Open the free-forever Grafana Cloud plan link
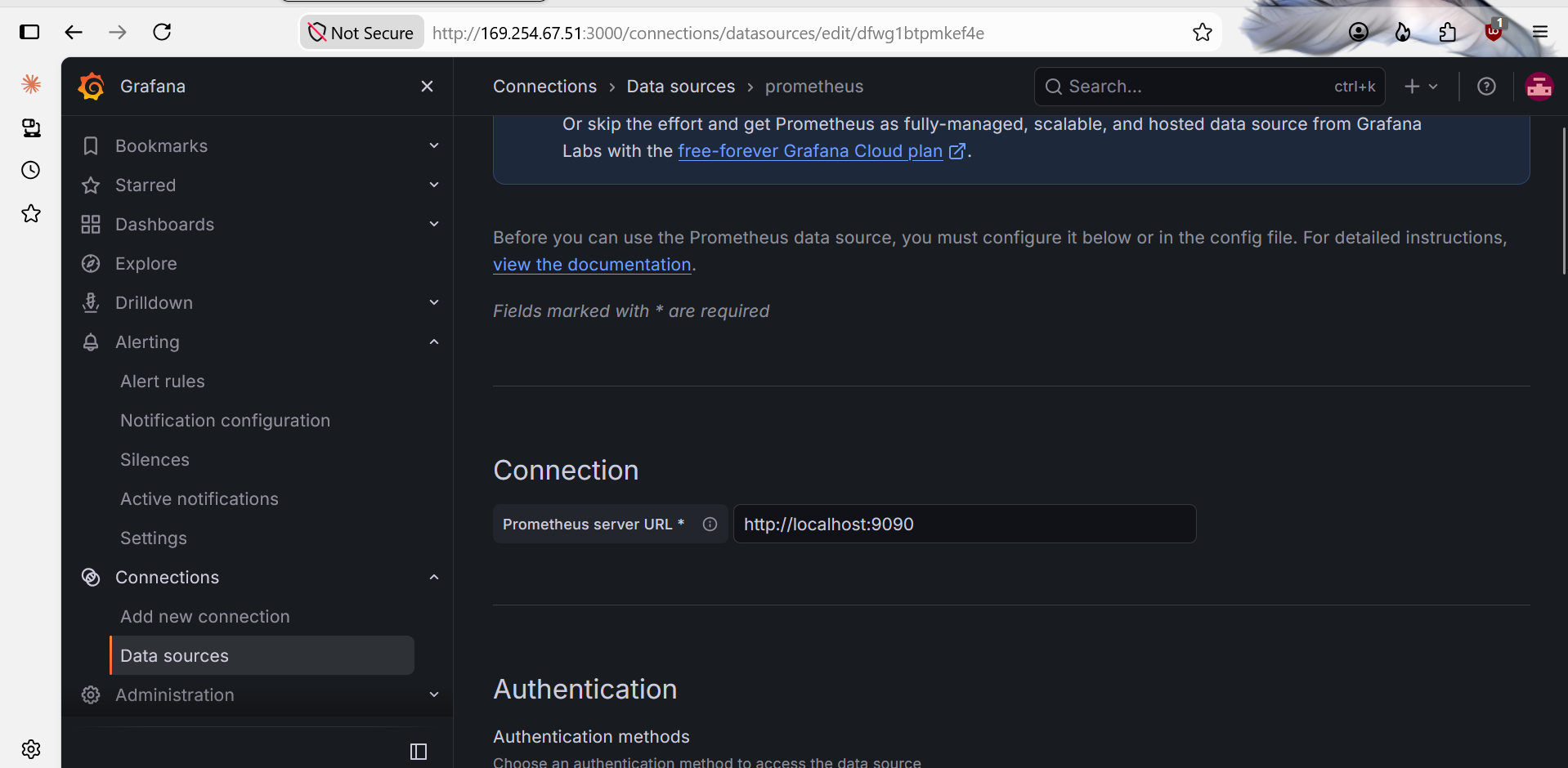The width and height of the screenshot is (1568, 768). (822, 151)
